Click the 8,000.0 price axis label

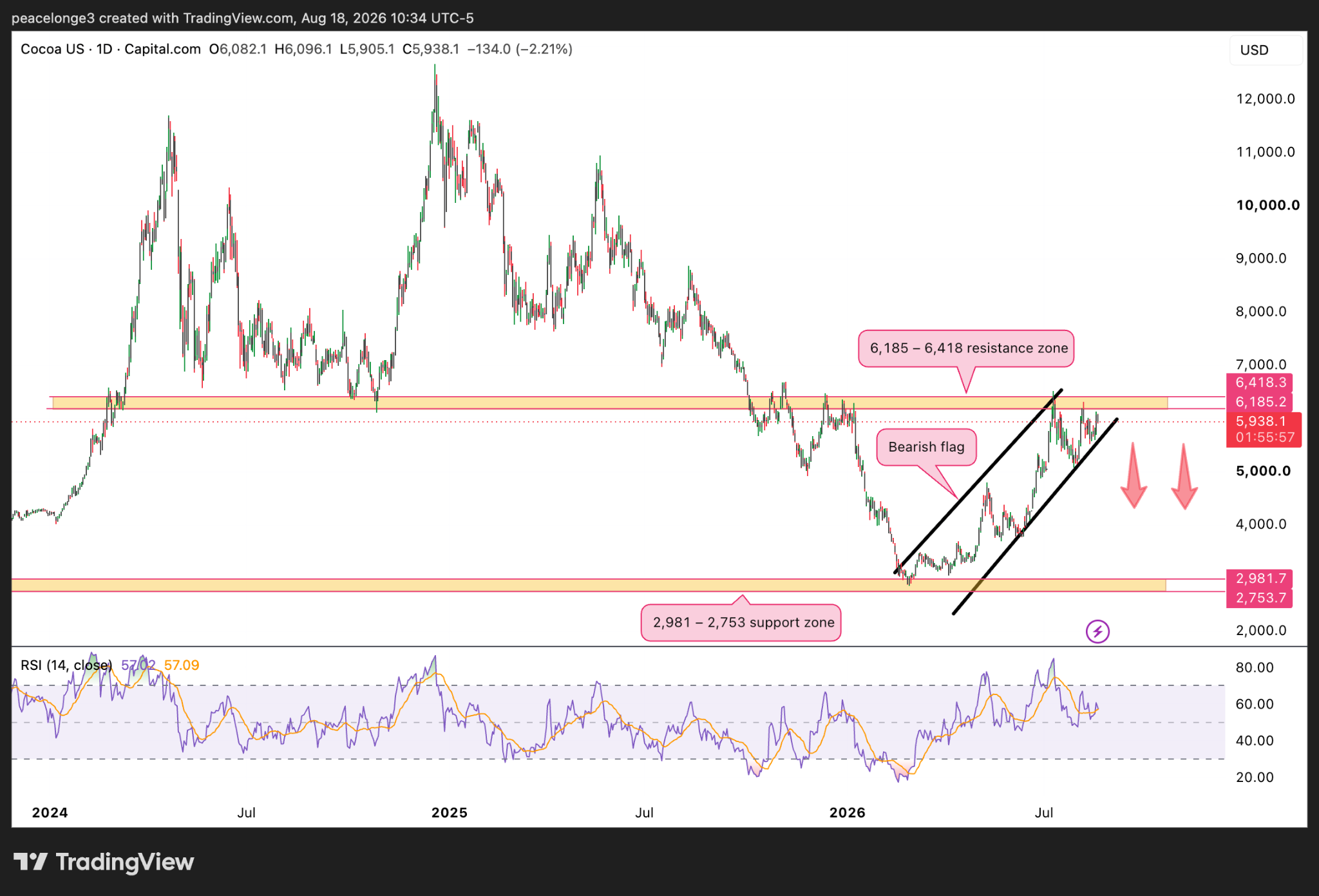[x=1260, y=312]
